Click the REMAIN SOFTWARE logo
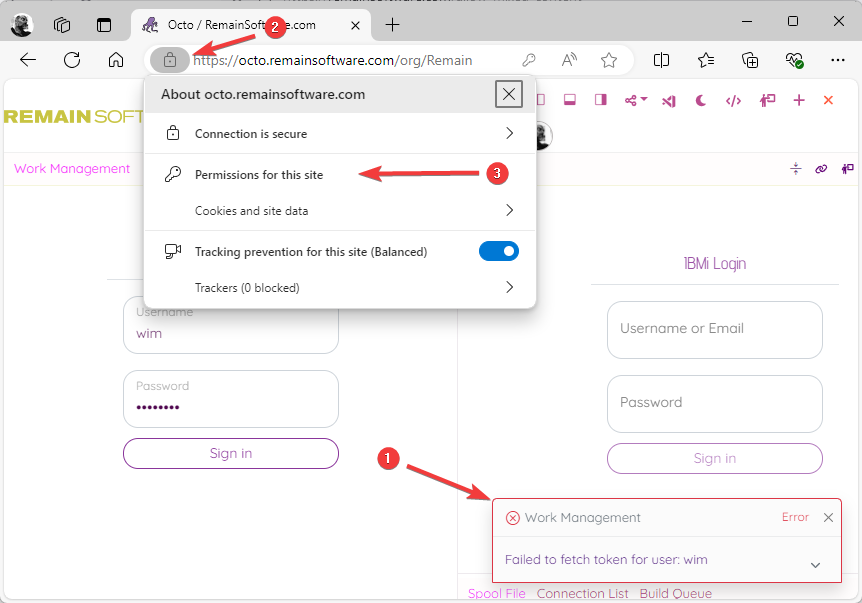The width and height of the screenshot is (862, 603). [74, 117]
